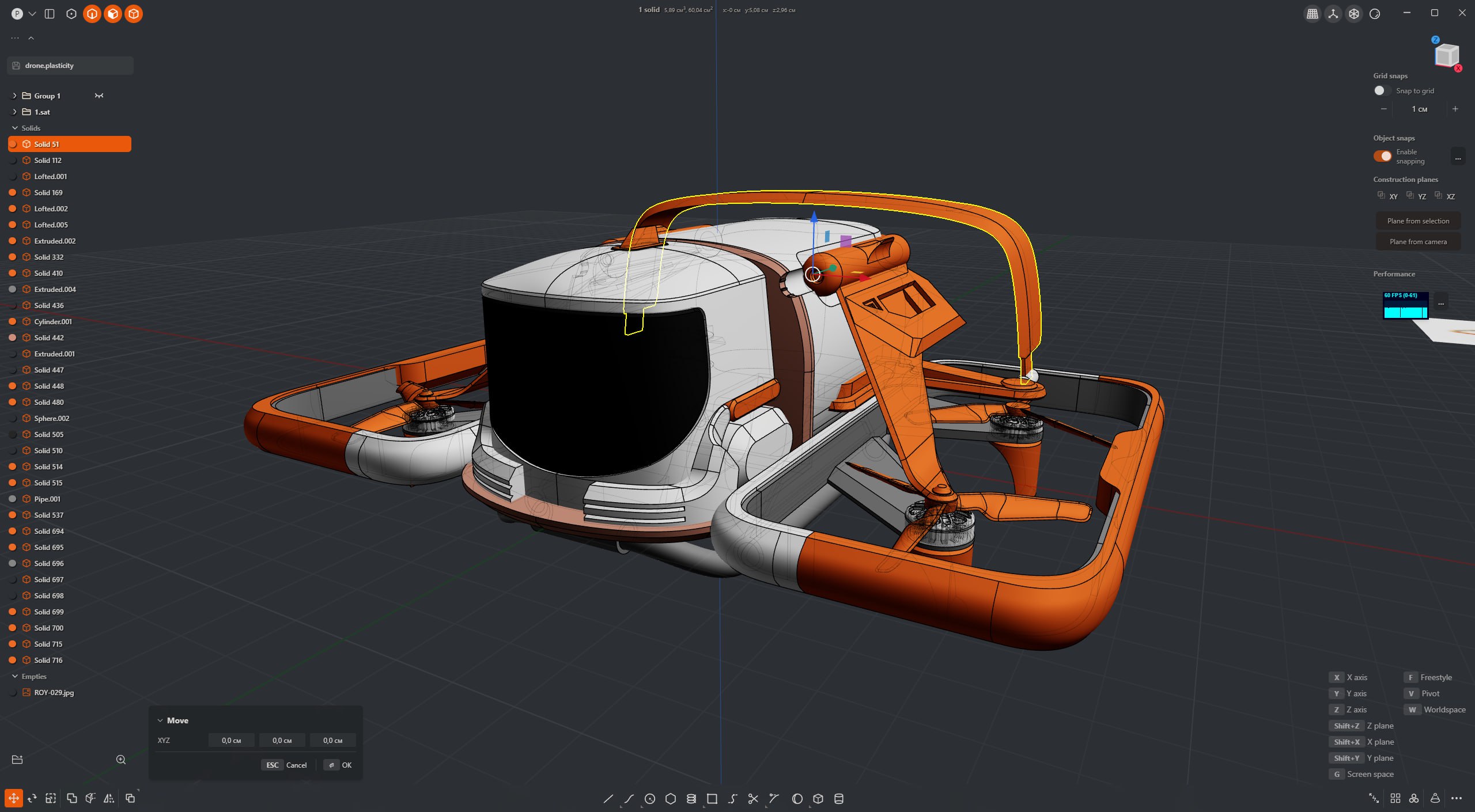1475x812 pixels.
Task: Select the Move tool in bottom toolbar
Action: pos(13,798)
